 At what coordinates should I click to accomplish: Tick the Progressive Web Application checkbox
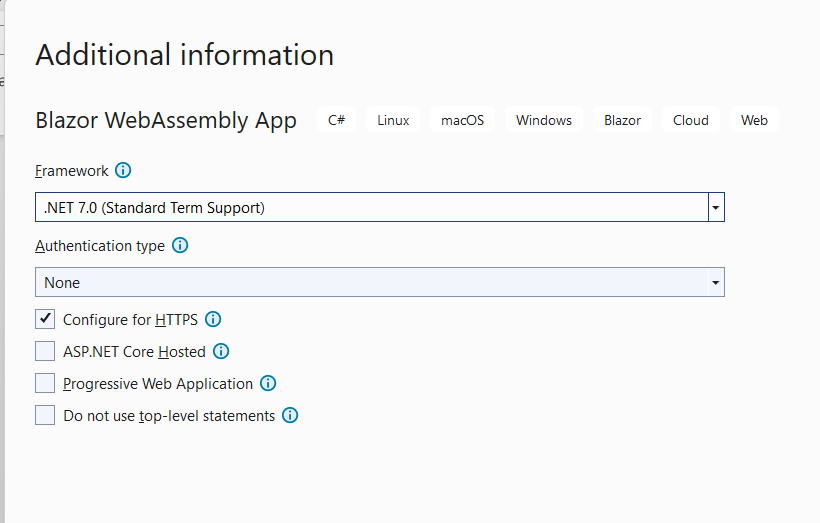45,384
